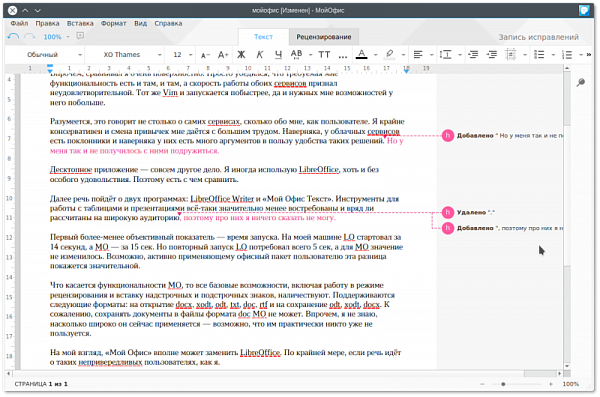Apply bold formatting (Ж)

pos(241,55)
